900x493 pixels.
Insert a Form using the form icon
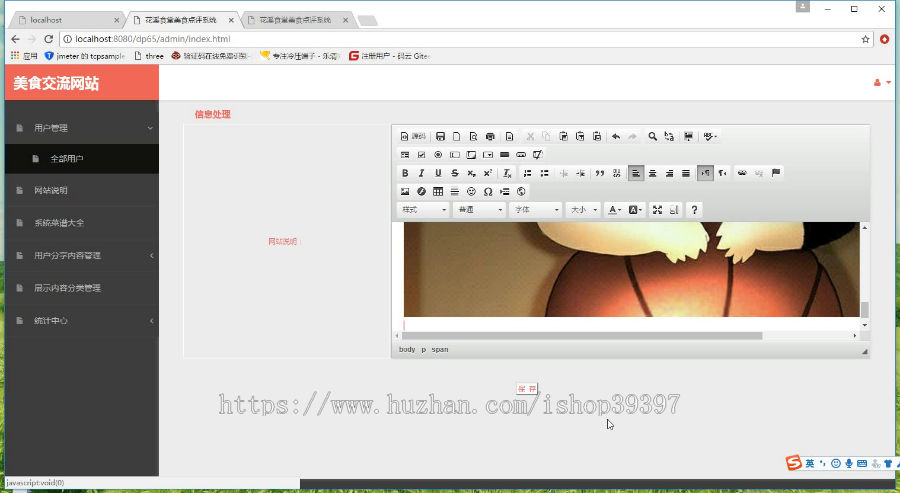pos(405,155)
